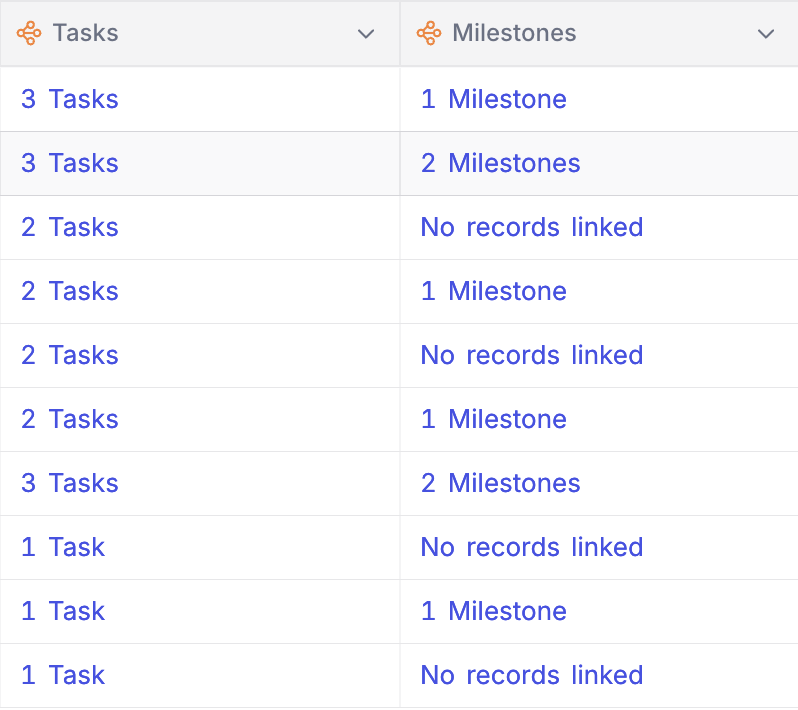Open "1 Milestone" link in the first row
The width and height of the screenshot is (798, 710).
[x=494, y=99]
